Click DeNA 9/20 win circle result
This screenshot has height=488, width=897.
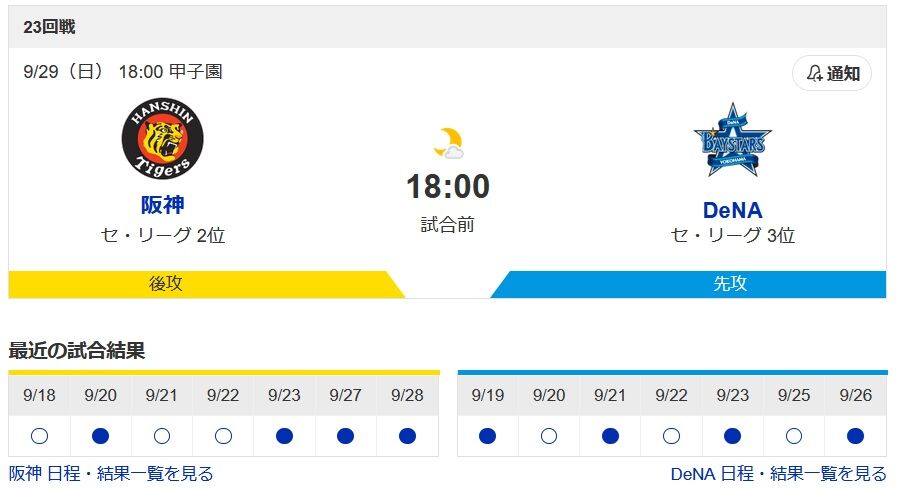point(549,436)
